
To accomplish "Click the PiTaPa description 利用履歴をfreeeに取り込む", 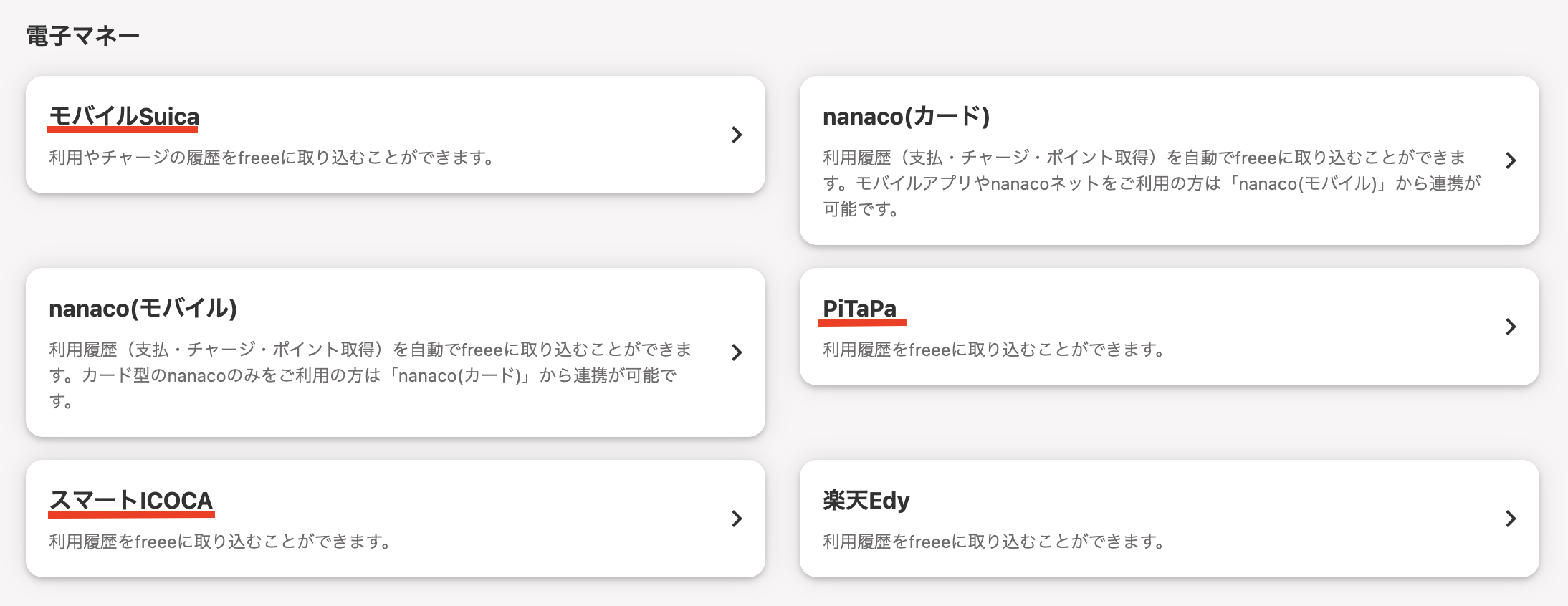I will click(995, 350).
